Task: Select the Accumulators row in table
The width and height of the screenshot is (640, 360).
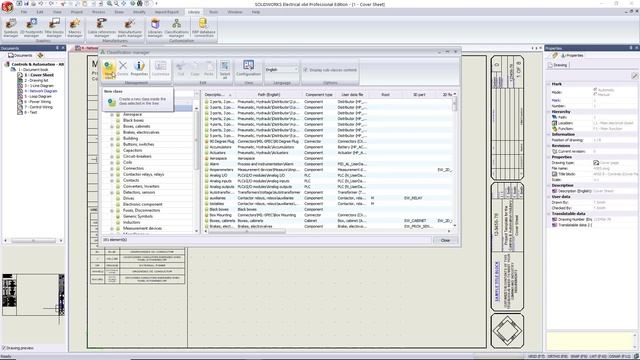Action: click(x=329, y=147)
